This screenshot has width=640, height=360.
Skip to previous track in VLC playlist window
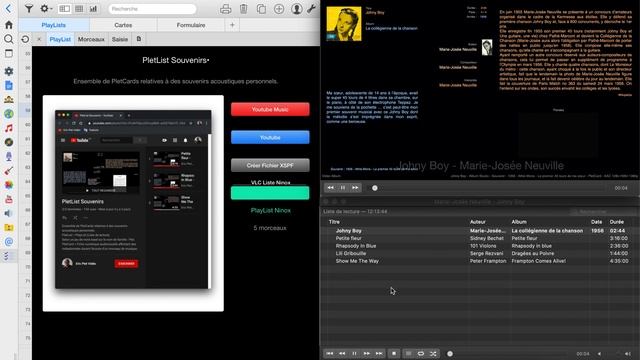click(330, 353)
